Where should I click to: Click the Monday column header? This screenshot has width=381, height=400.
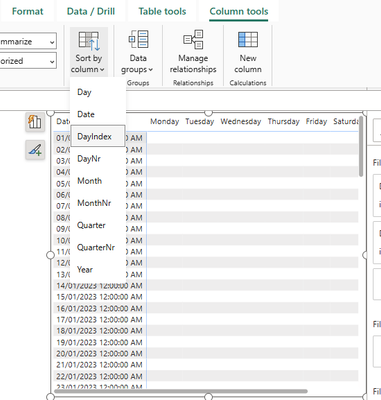tap(164, 122)
